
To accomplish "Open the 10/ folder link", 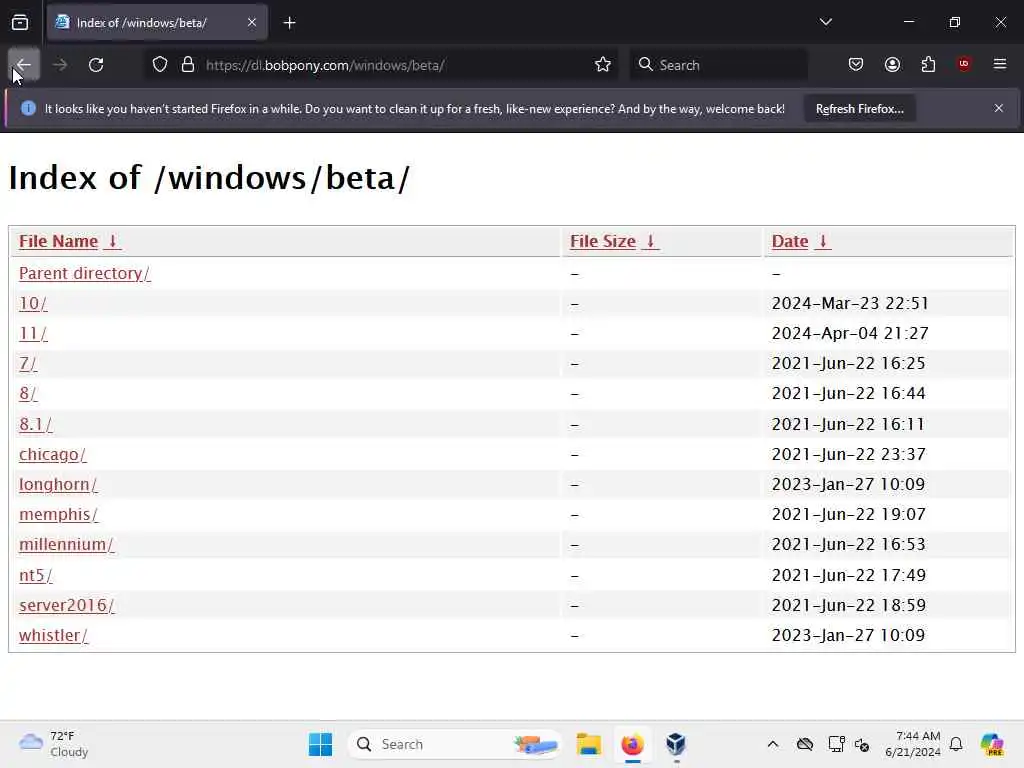I will coord(33,304).
